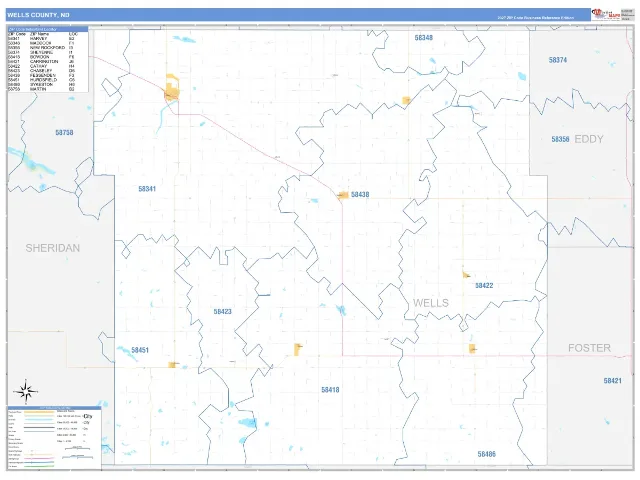Click the WELLS county label

pyautogui.click(x=431, y=303)
